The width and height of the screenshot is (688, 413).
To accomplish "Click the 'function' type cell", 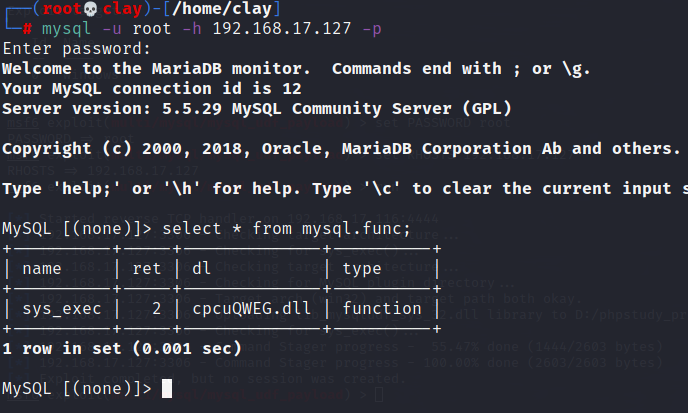I will [382, 309].
